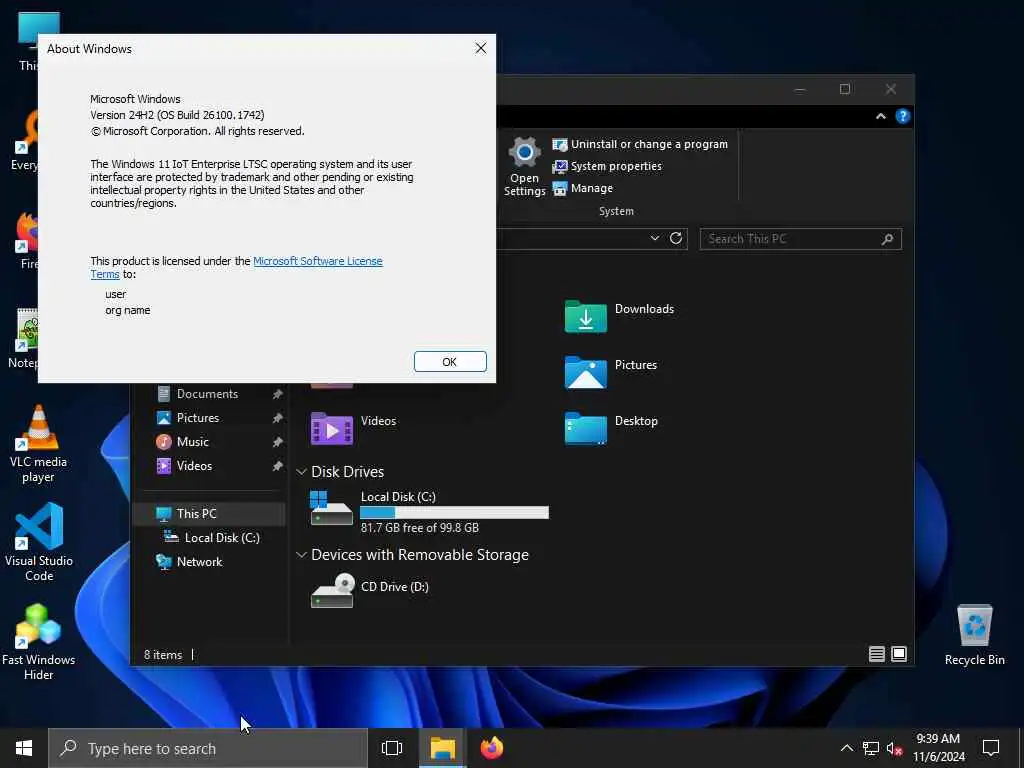The width and height of the screenshot is (1024, 768).
Task: Open VLC media player desktop shortcut
Action: (39, 443)
